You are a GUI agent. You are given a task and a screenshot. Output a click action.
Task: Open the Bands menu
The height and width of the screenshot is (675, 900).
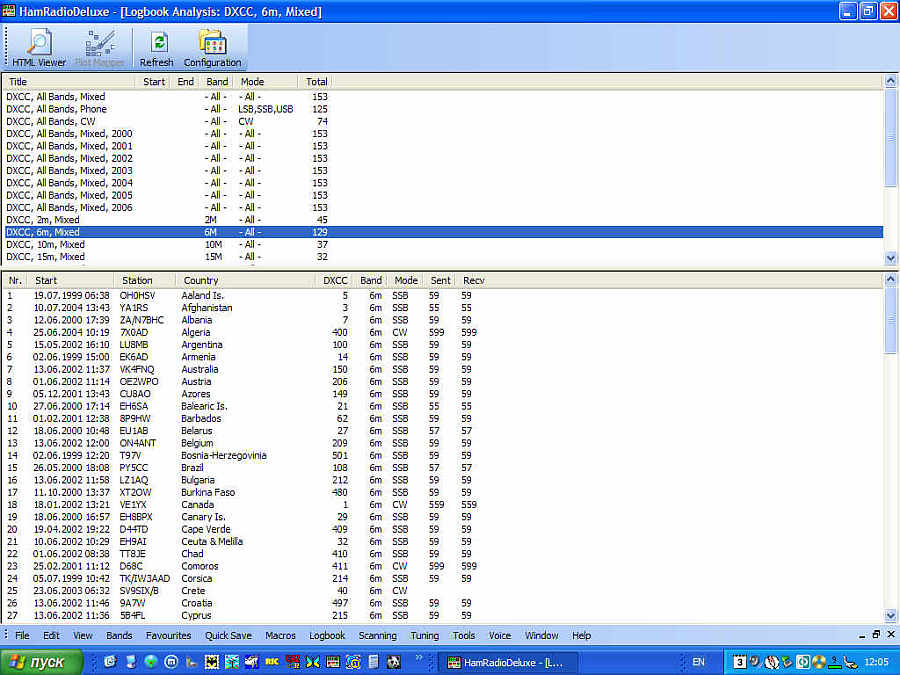(119, 635)
